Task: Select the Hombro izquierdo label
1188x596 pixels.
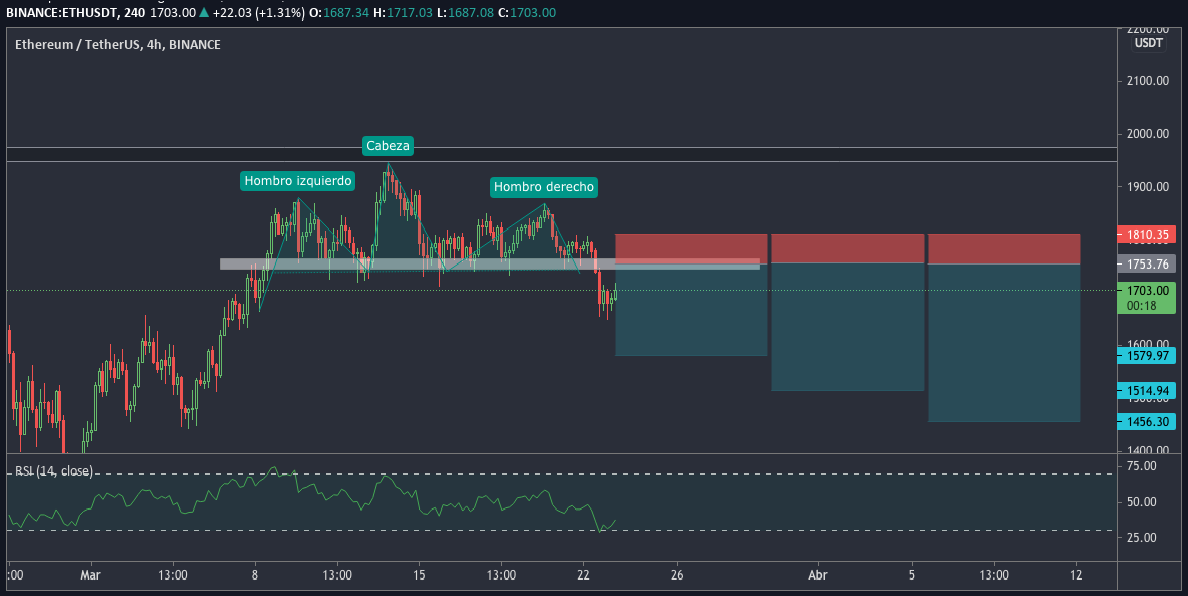Action: [x=298, y=181]
